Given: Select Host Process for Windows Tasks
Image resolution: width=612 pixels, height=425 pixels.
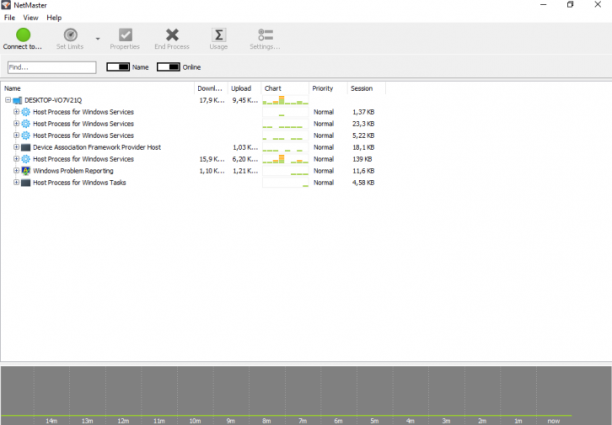Looking at the screenshot, I should point(79,182).
